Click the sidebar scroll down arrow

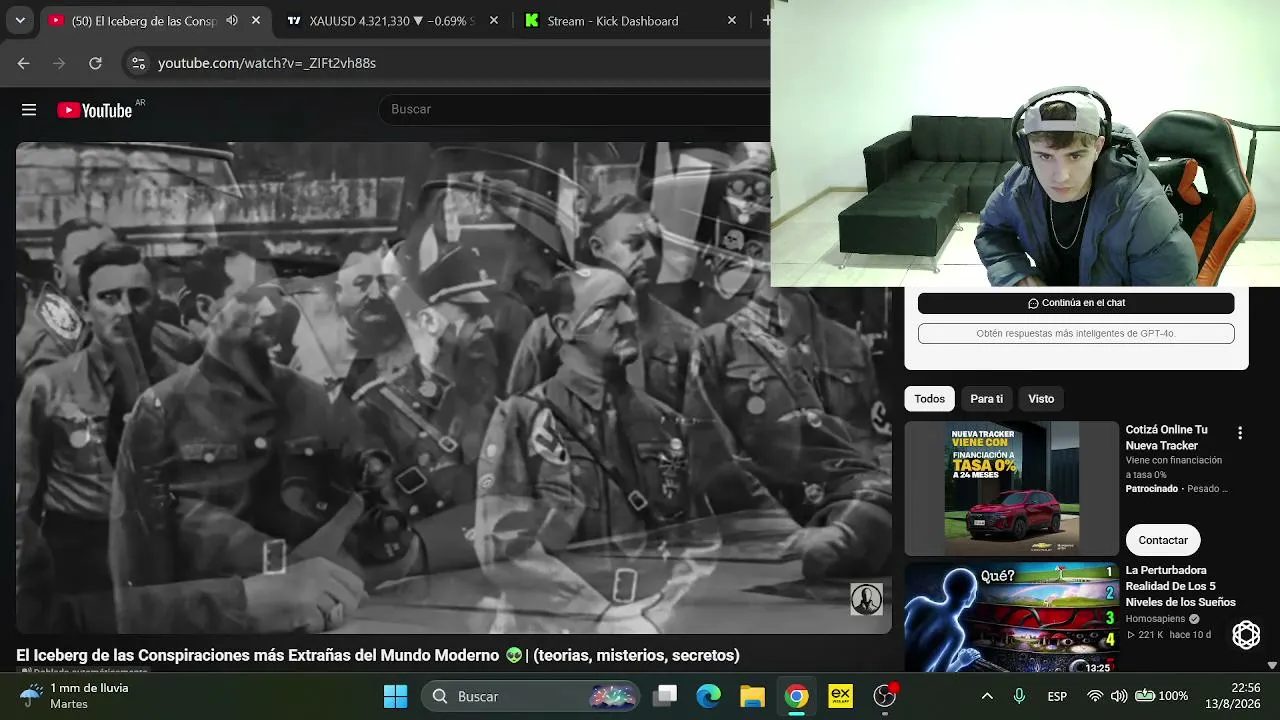point(1272,665)
